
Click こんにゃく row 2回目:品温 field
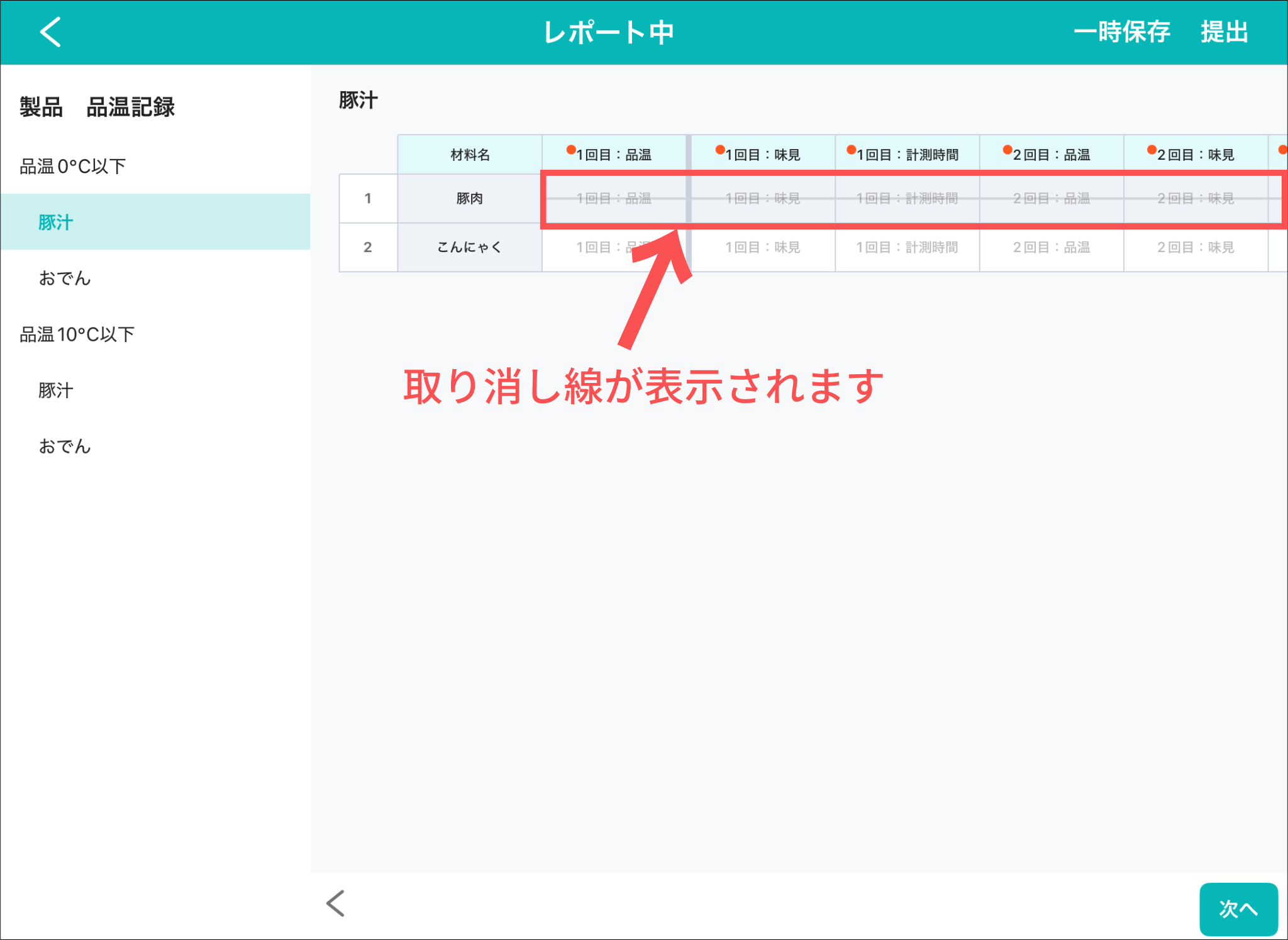click(1051, 247)
